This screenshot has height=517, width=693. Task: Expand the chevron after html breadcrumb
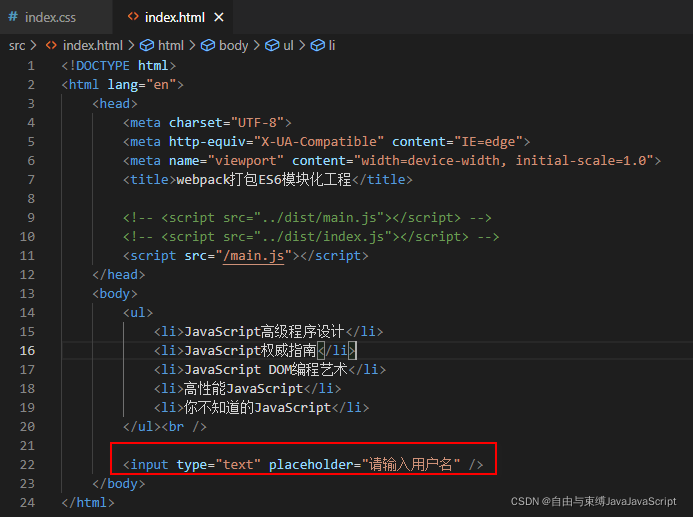click(192, 46)
